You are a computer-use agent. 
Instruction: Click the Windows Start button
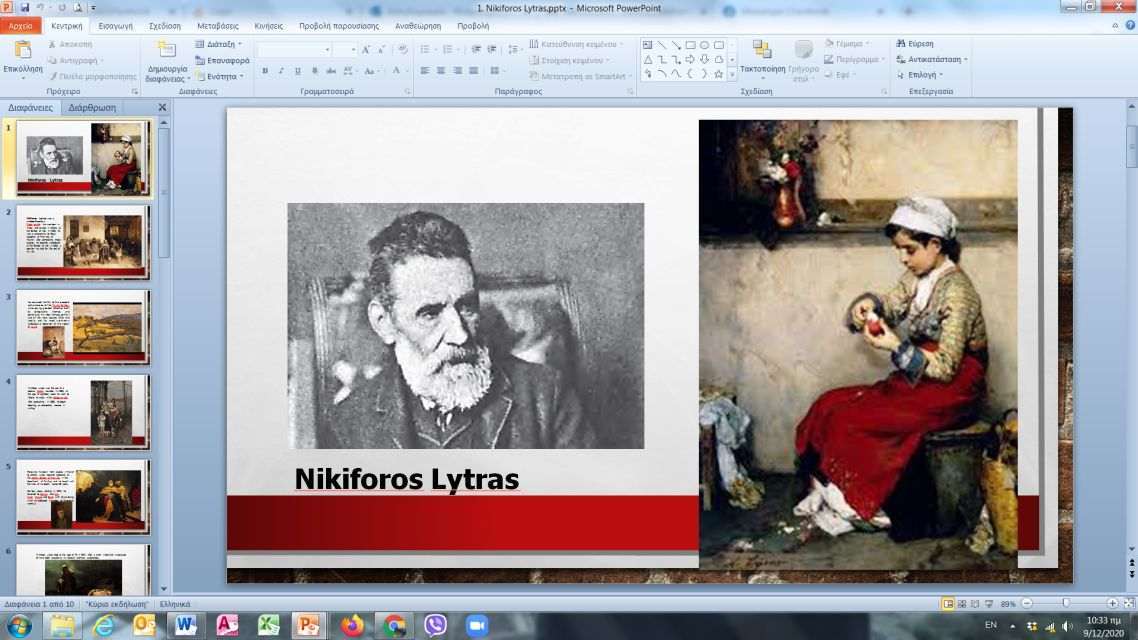pos(19,625)
